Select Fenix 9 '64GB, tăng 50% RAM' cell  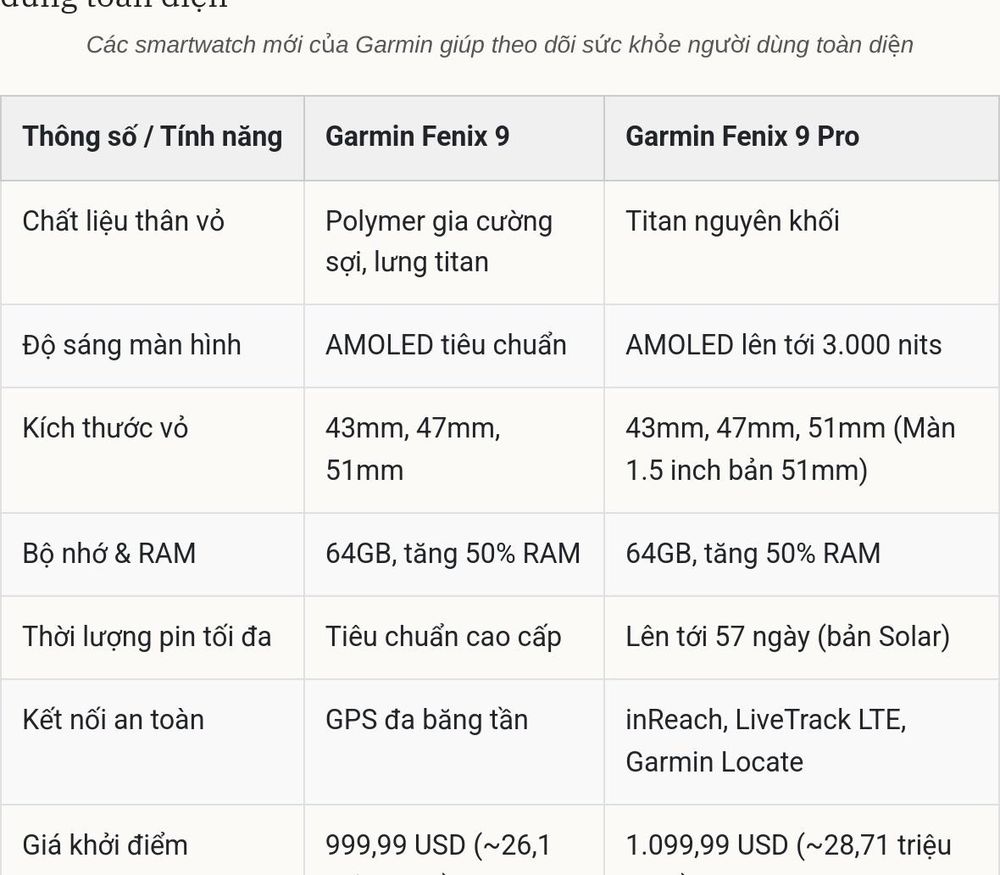click(x=454, y=554)
